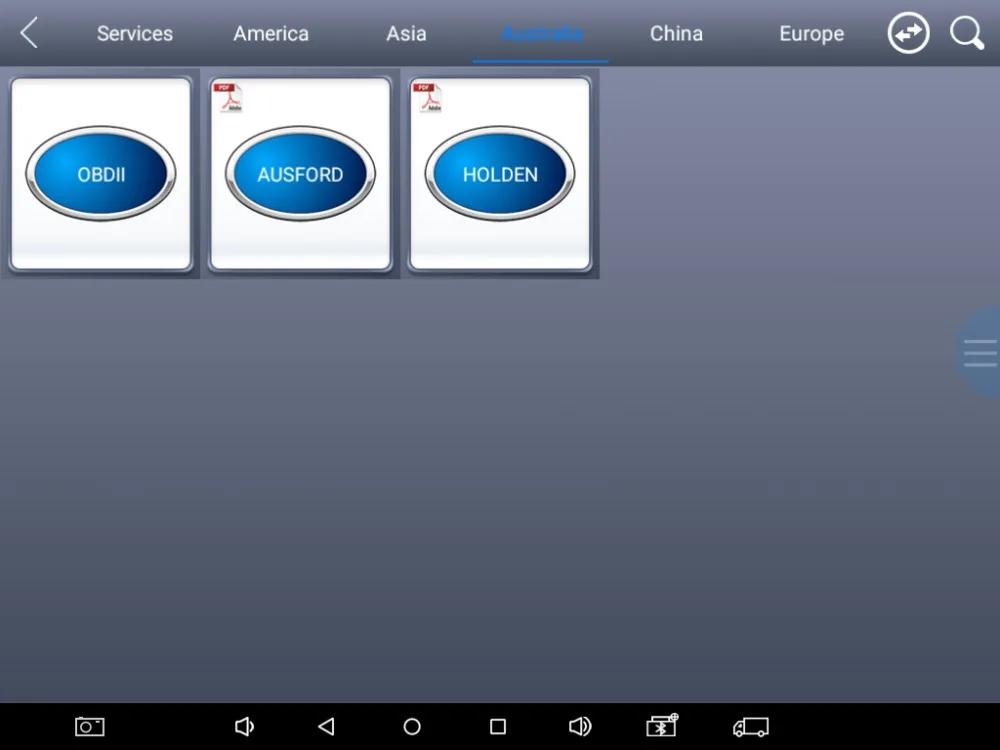Tap the Android home circle button

pyautogui.click(x=412, y=726)
